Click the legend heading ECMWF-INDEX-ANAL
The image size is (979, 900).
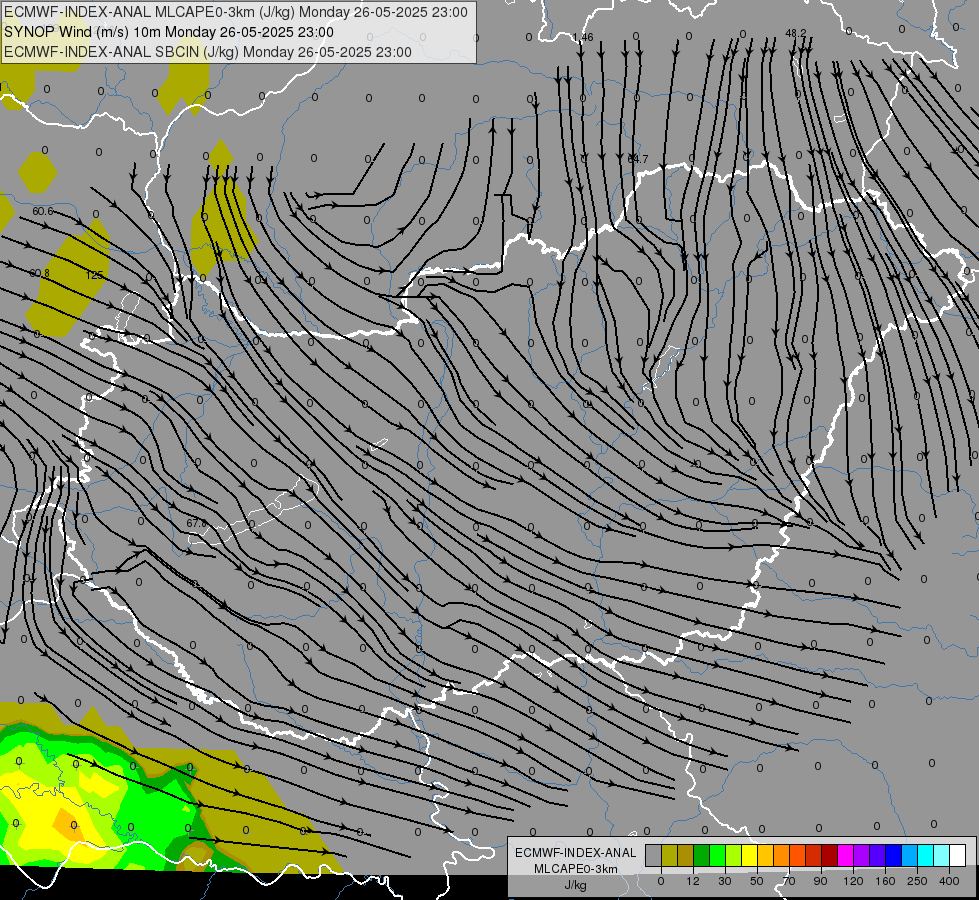pos(575,853)
